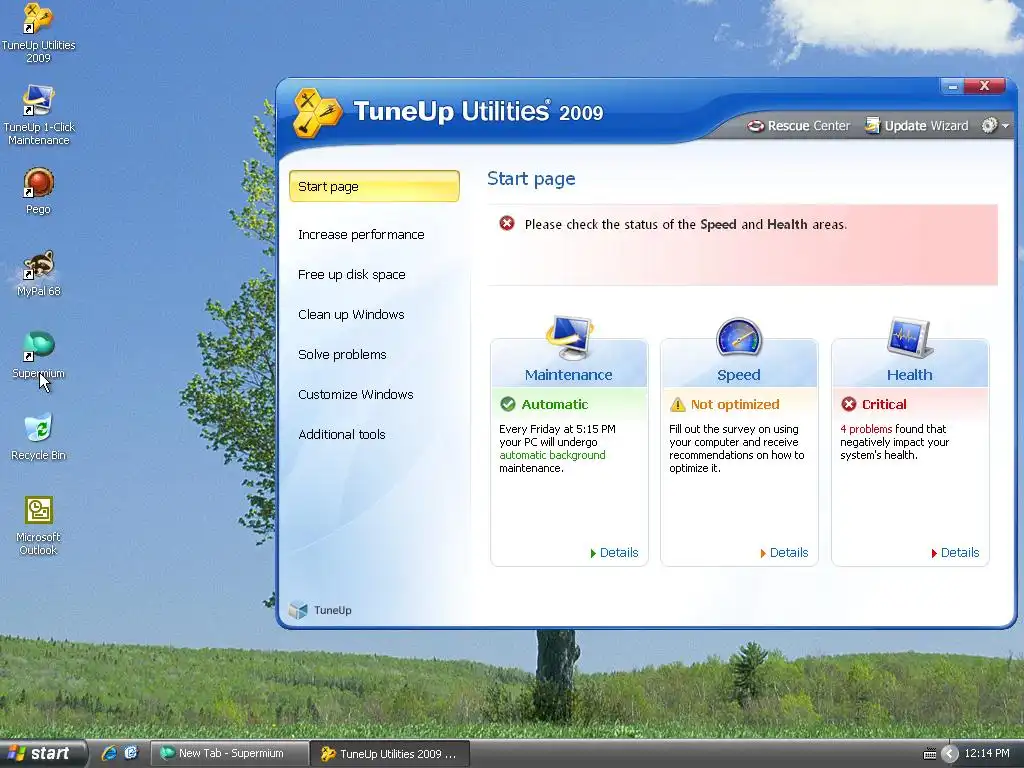Minimize the TuneUp Utilities window
The image size is (1024, 768).
pos(952,86)
